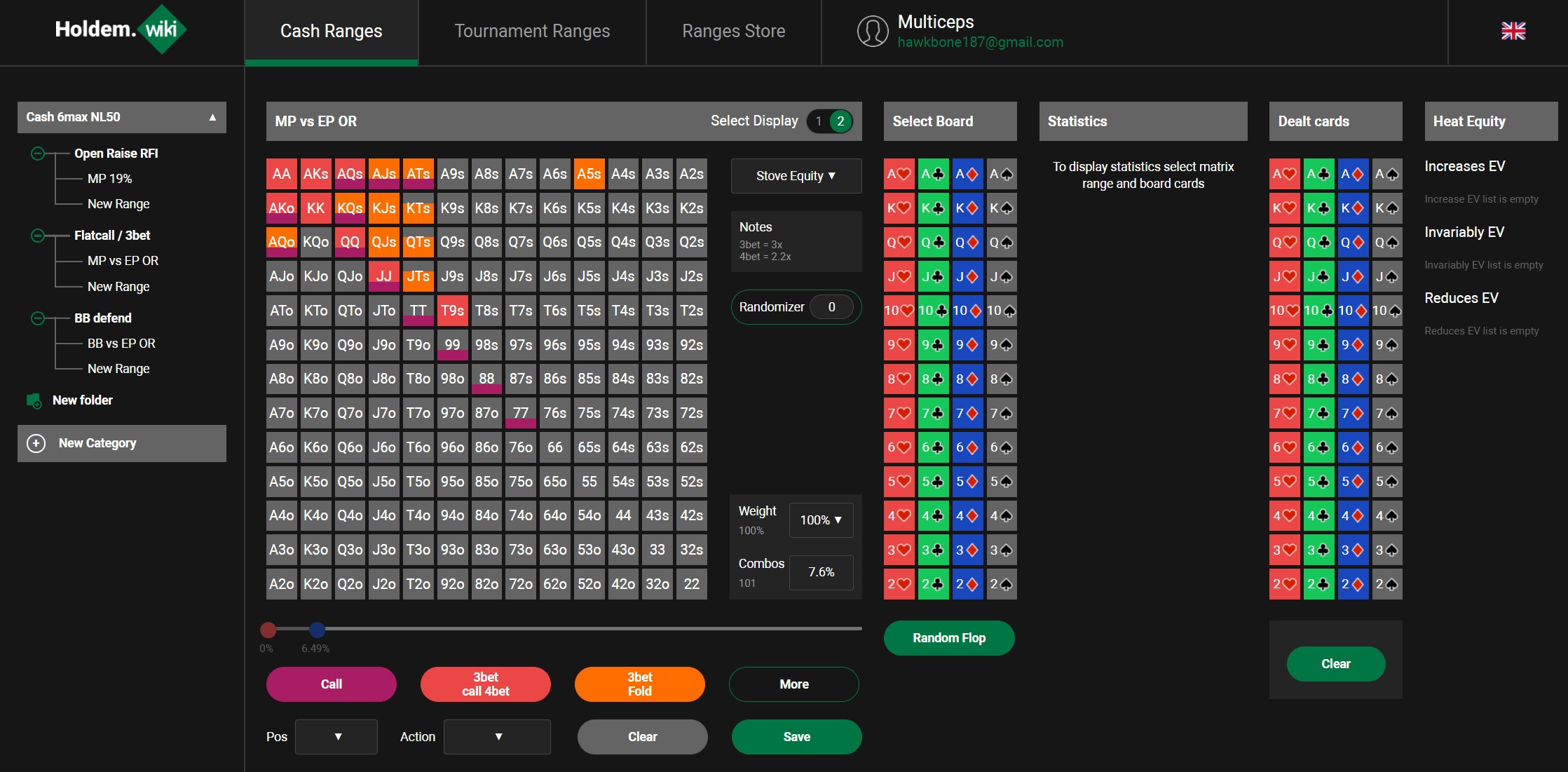Viewport: 1568px width, 772px height.
Task: Click the Randomizer value field
Action: click(x=831, y=307)
